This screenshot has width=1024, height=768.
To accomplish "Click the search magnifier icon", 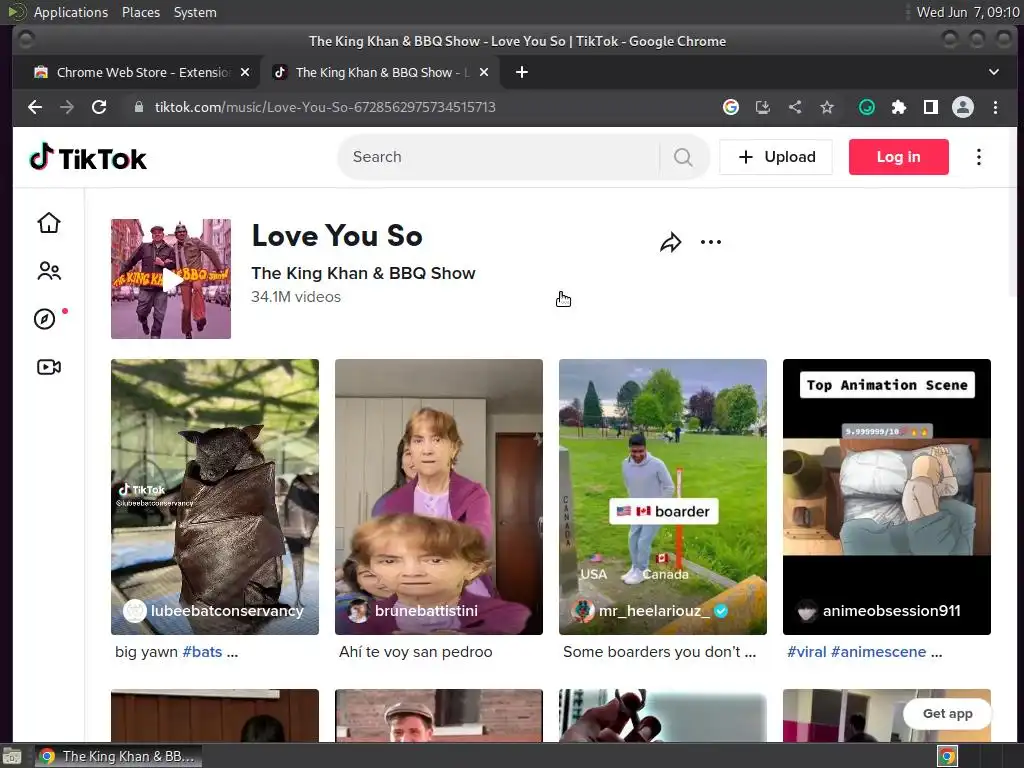I will 683,157.
